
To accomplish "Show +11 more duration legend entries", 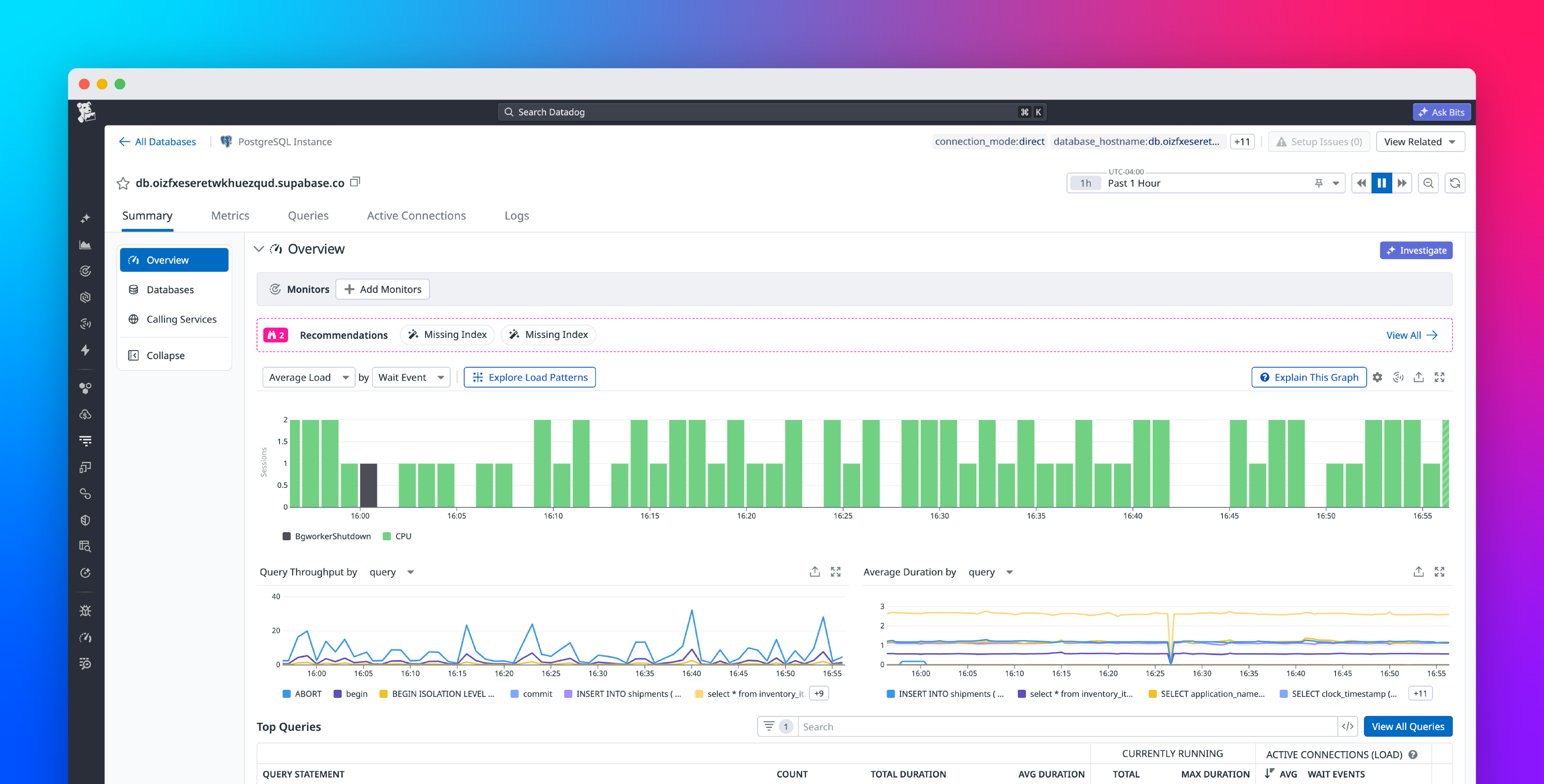I will 1420,693.
